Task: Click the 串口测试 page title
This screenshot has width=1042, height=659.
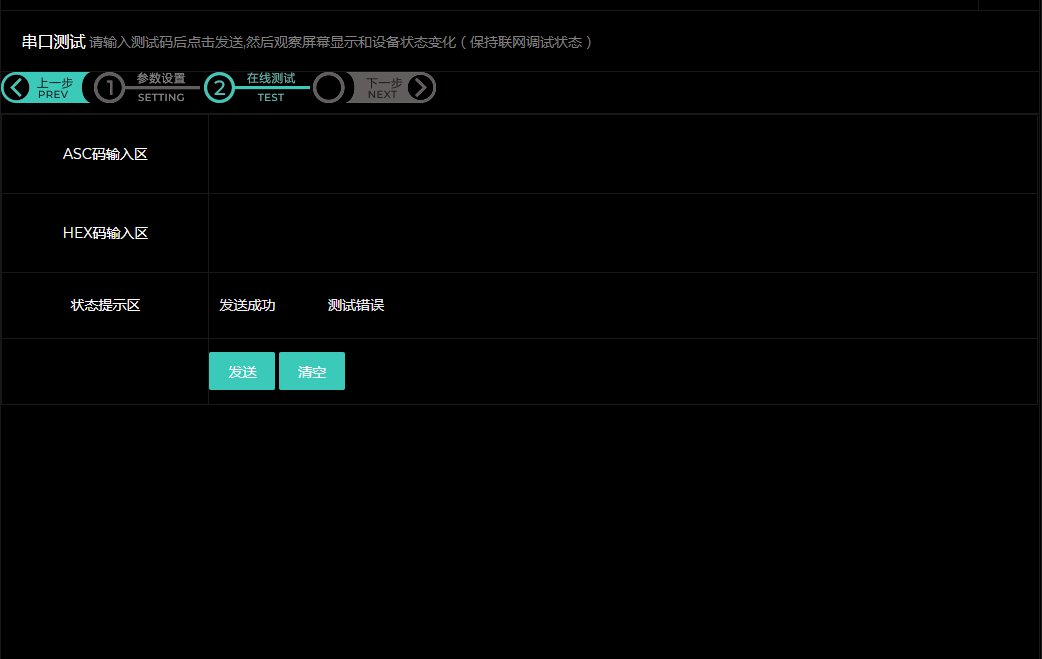Action: point(53,42)
